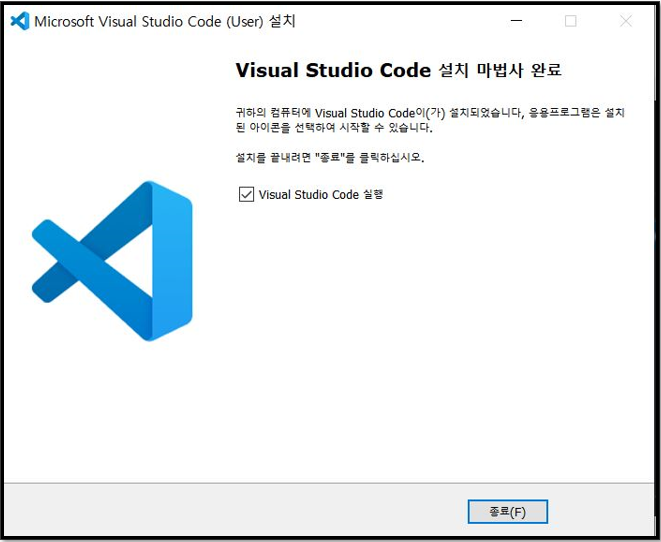Uncheck the Visual Studio Code 실행 checkbox

pos(246,194)
